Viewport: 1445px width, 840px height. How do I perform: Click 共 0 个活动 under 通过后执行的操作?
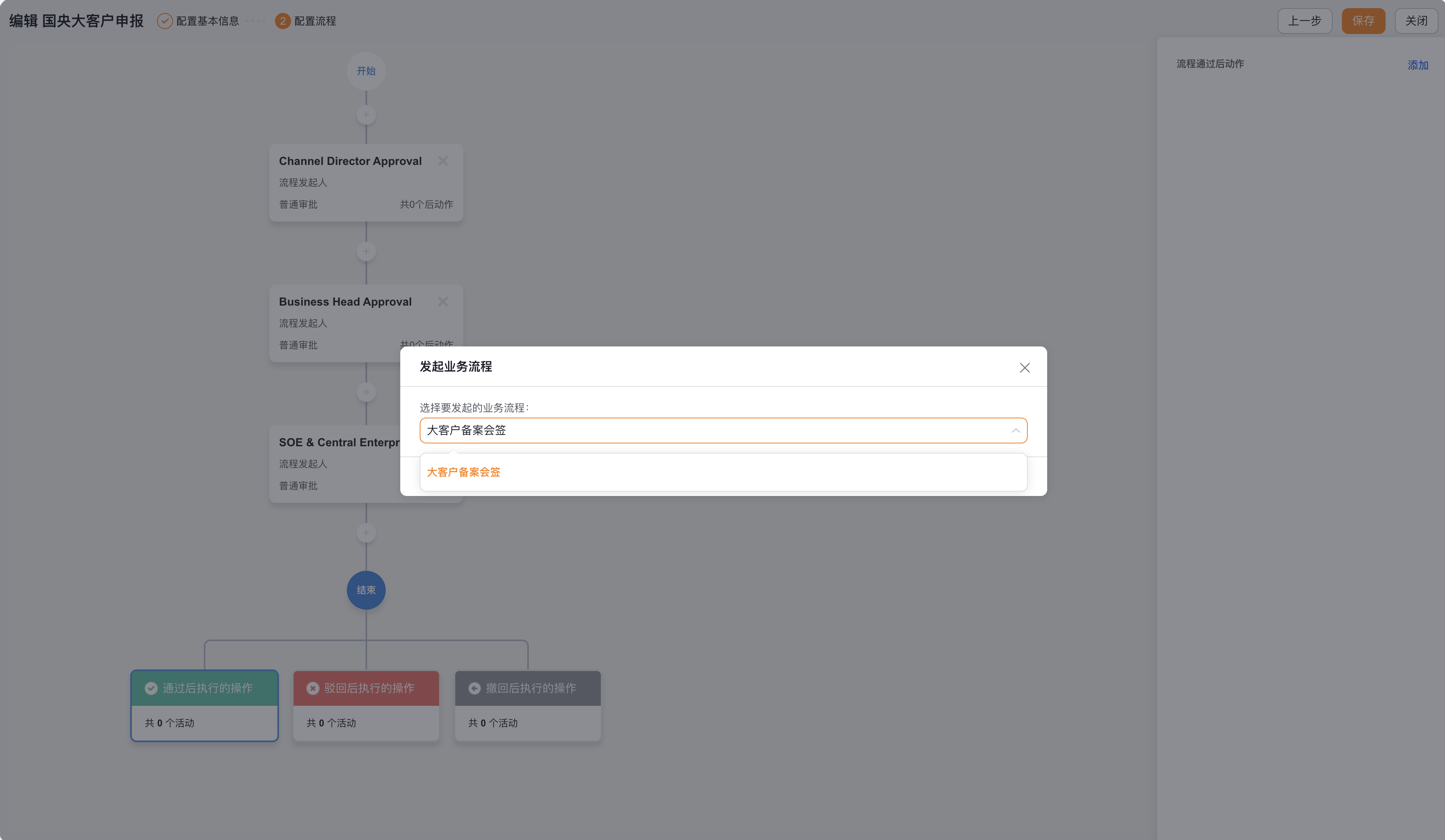coord(169,723)
